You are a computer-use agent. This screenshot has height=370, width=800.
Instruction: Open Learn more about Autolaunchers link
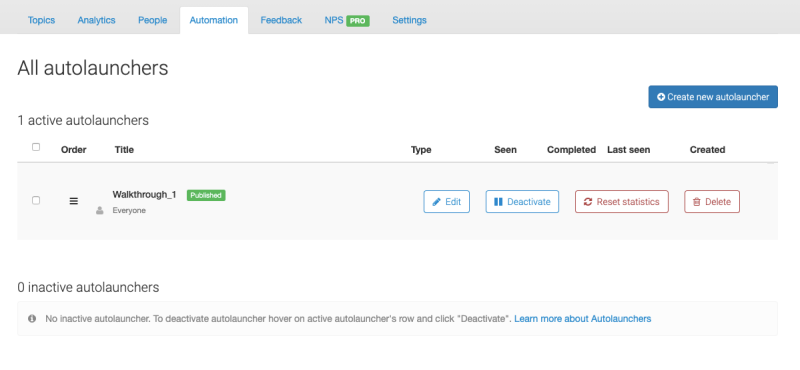point(583,318)
